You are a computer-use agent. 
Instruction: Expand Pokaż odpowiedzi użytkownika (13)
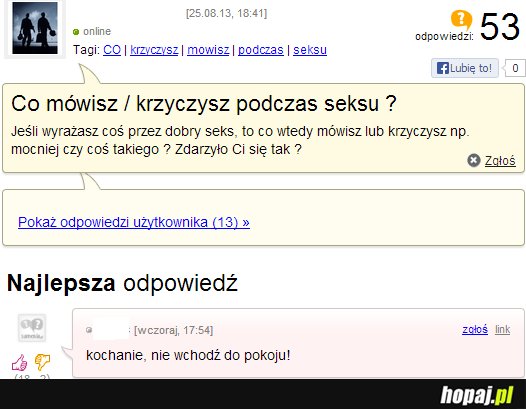coord(134,222)
